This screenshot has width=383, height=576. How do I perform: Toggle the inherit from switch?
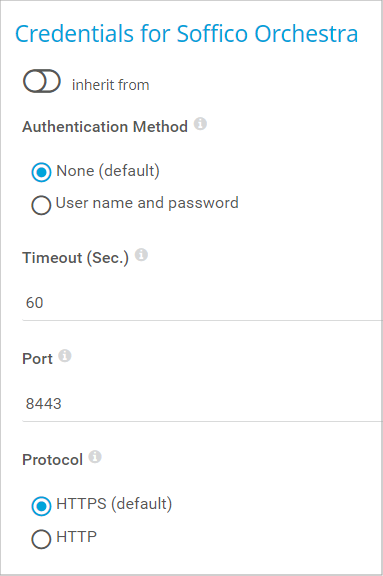41,81
